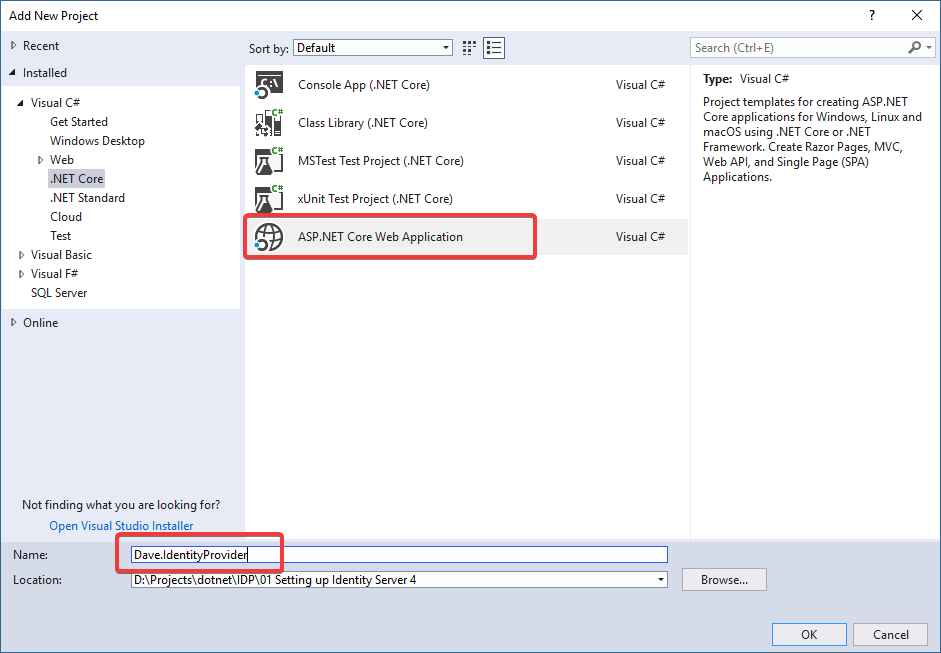Click the OK button
Screen dimensions: 941x653
pyautogui.click(x=809, y=634)
